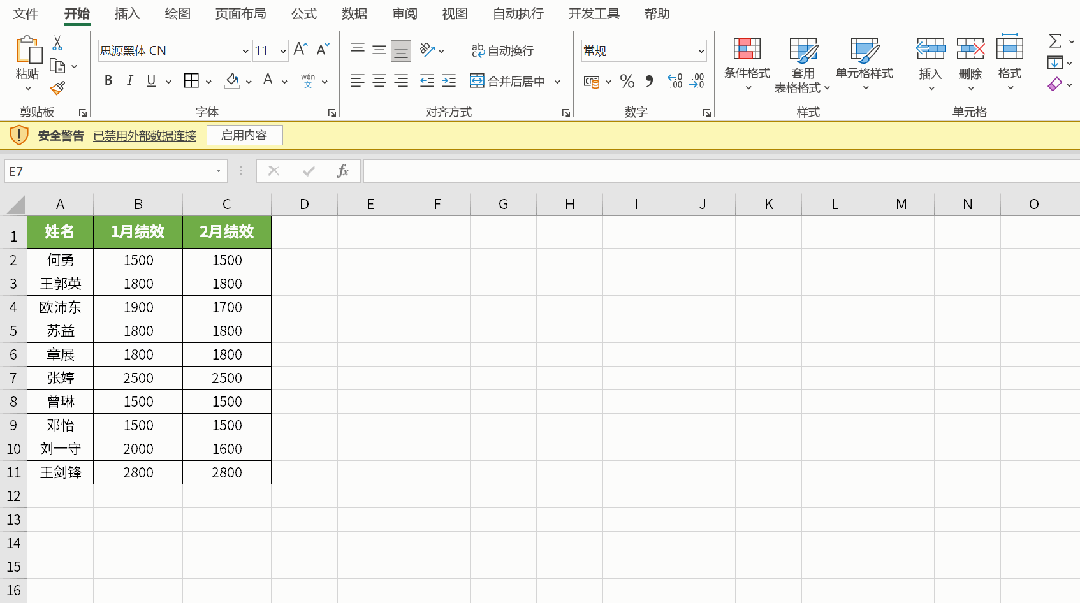Click the AutoSum sigma icon
Screen dimensions: 1080x603
click(1055, 41)
